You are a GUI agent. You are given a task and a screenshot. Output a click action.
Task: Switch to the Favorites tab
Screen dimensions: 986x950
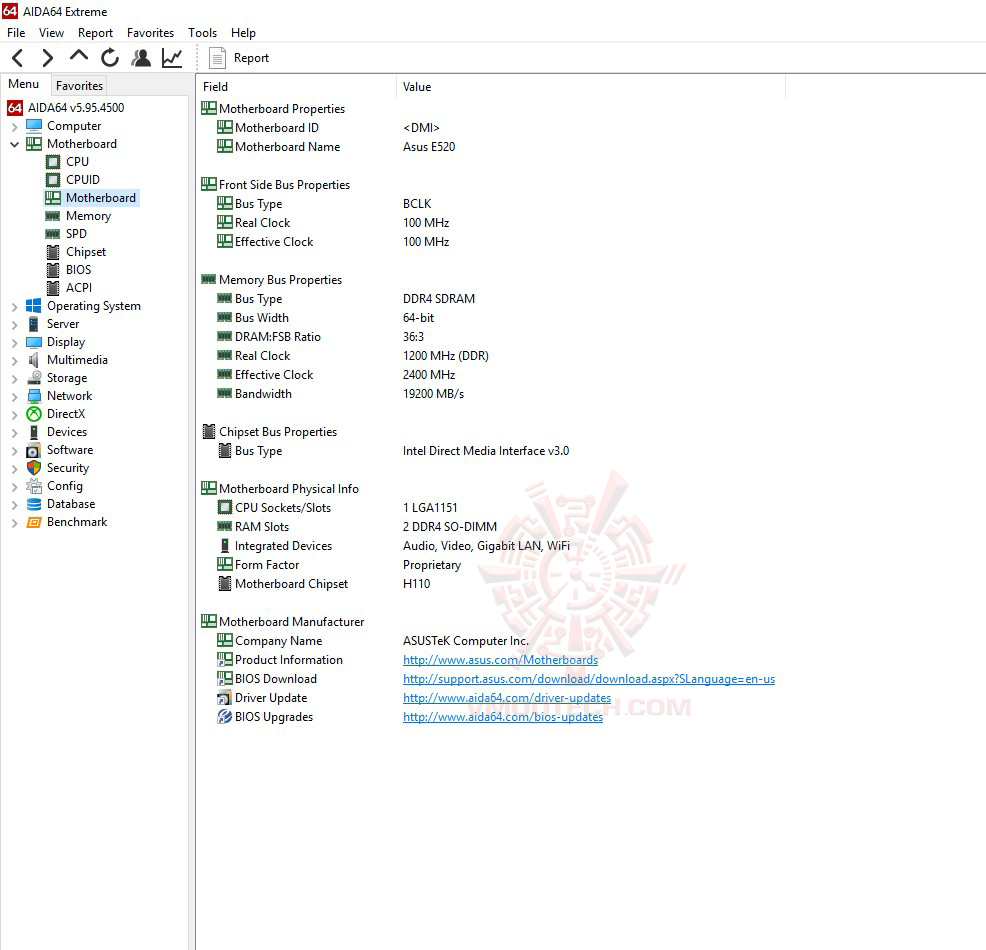point(79,86)
